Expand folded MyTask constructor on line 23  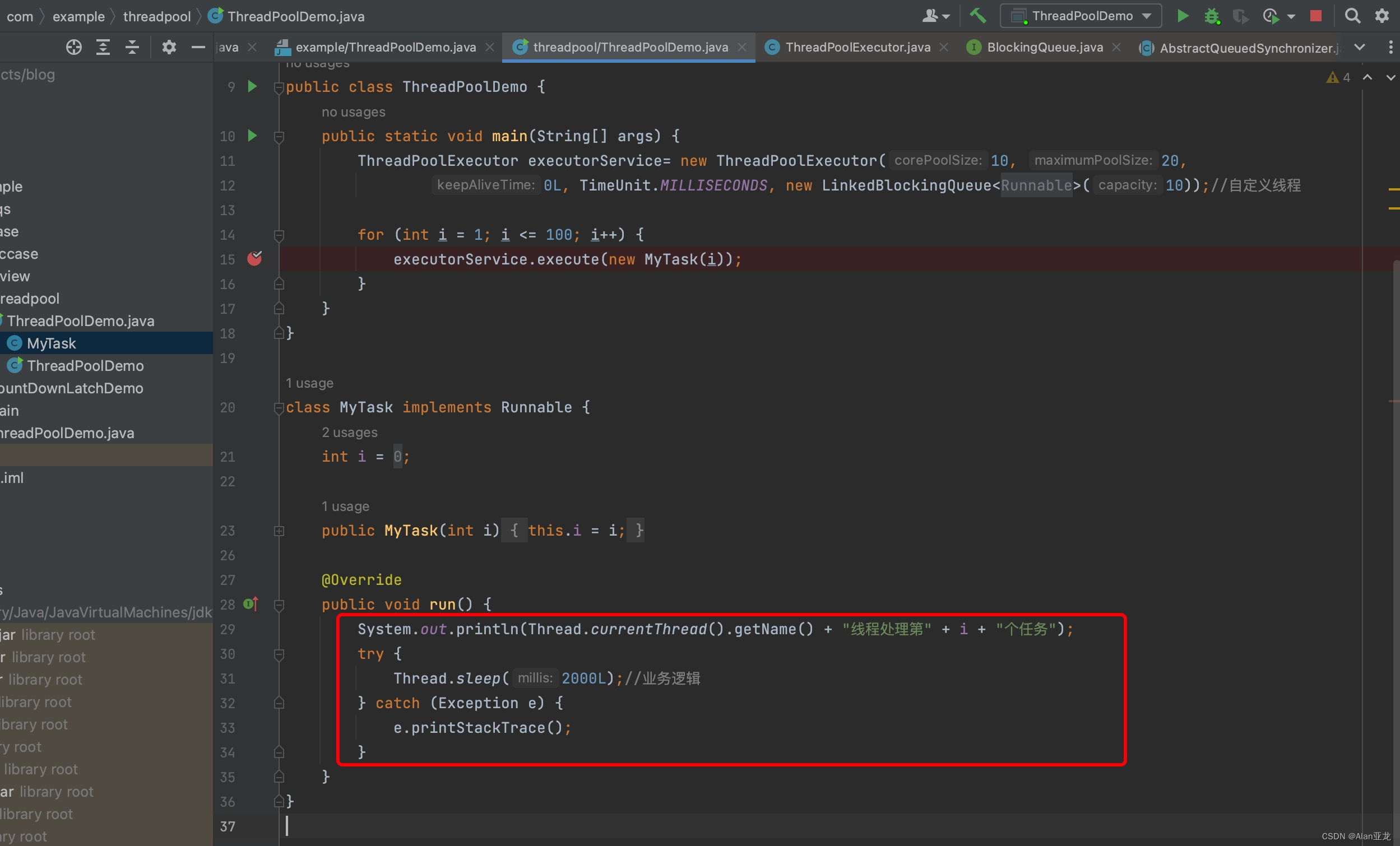[x=279, y=531]
